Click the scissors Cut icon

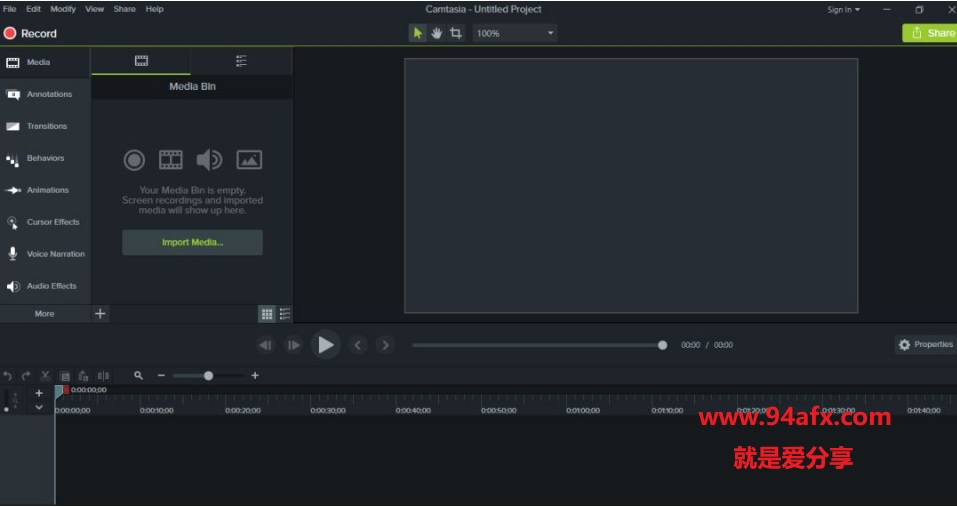click(x=45, y=376)
